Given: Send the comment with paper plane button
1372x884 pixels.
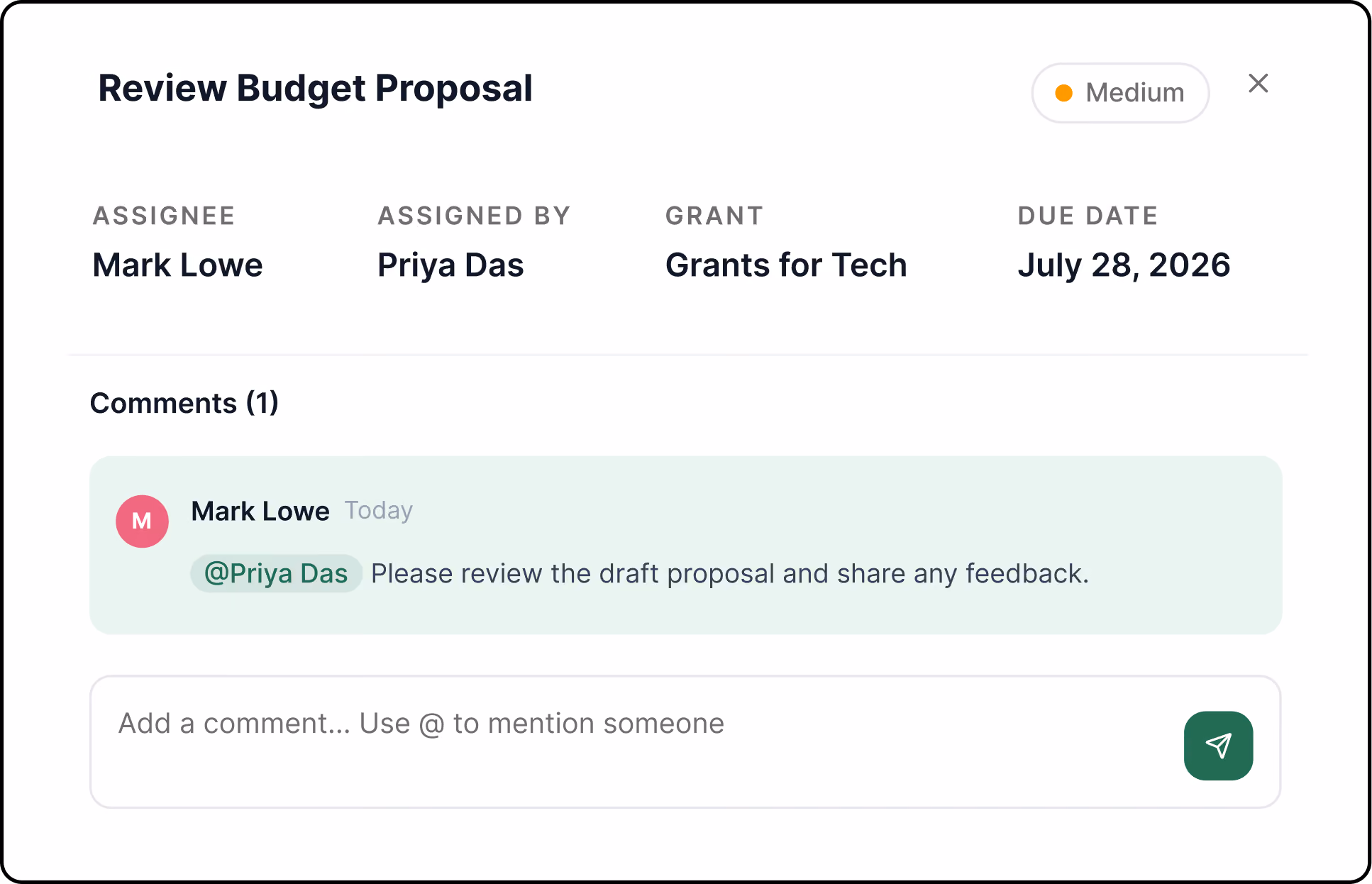Looking at the screenshot, I should [x=1218, y=746].
